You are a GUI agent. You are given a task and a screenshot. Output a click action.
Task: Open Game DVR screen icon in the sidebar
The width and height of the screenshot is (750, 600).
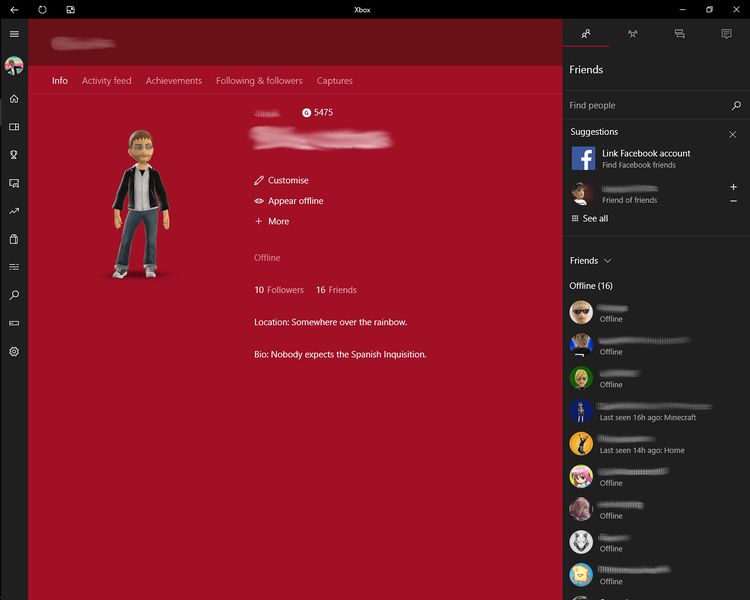pyautogui.click(x=14, y=183)
